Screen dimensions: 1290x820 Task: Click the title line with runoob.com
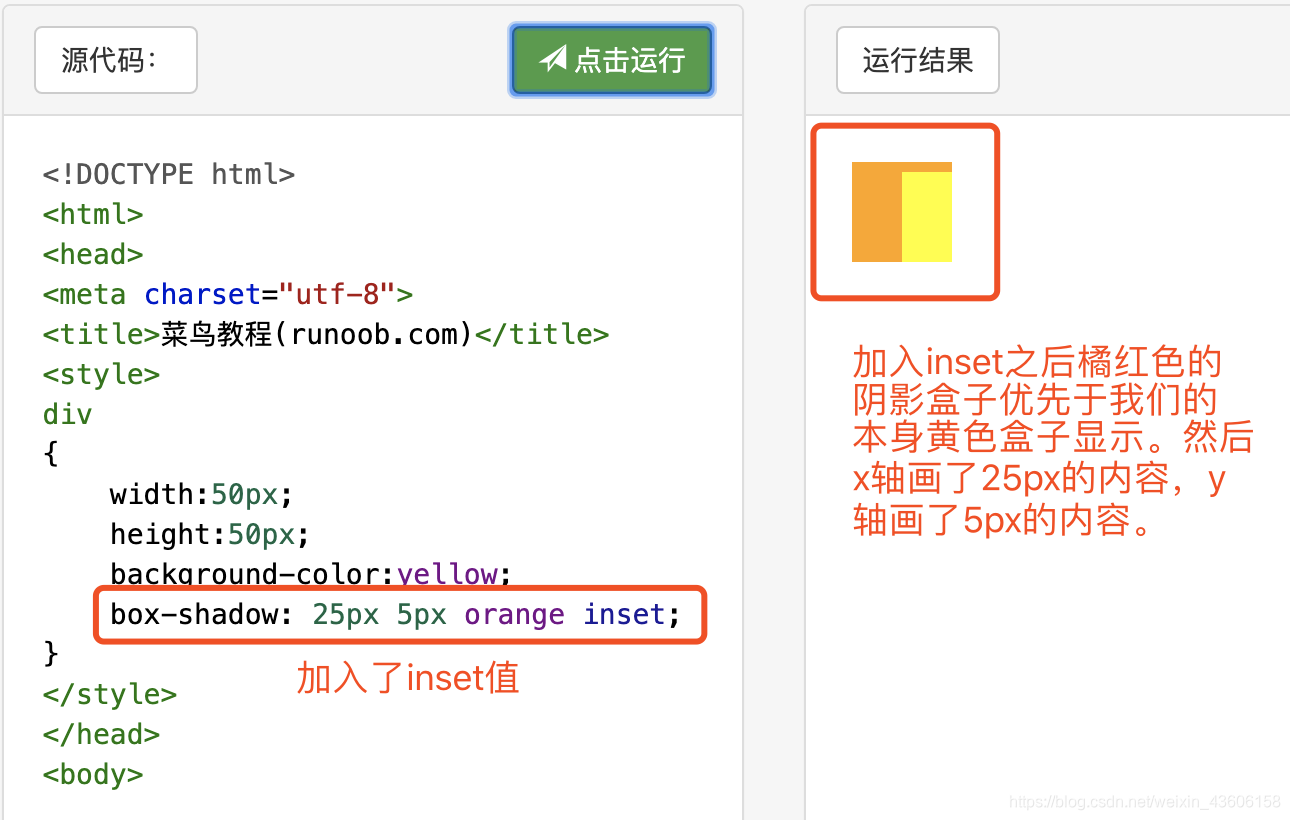(326, 334)
